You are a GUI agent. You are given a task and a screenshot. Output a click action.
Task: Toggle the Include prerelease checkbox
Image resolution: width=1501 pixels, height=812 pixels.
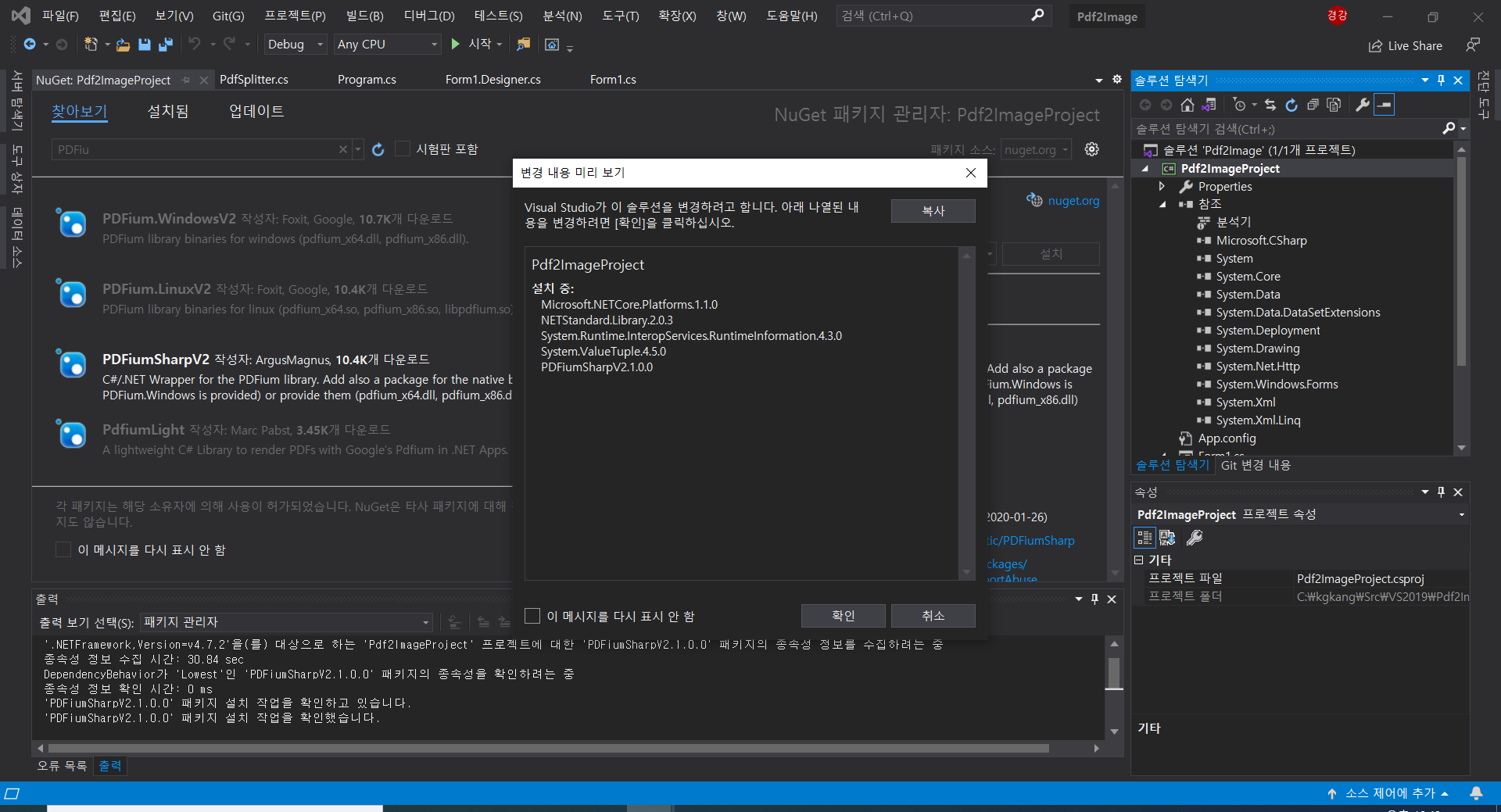pos(403,148)
